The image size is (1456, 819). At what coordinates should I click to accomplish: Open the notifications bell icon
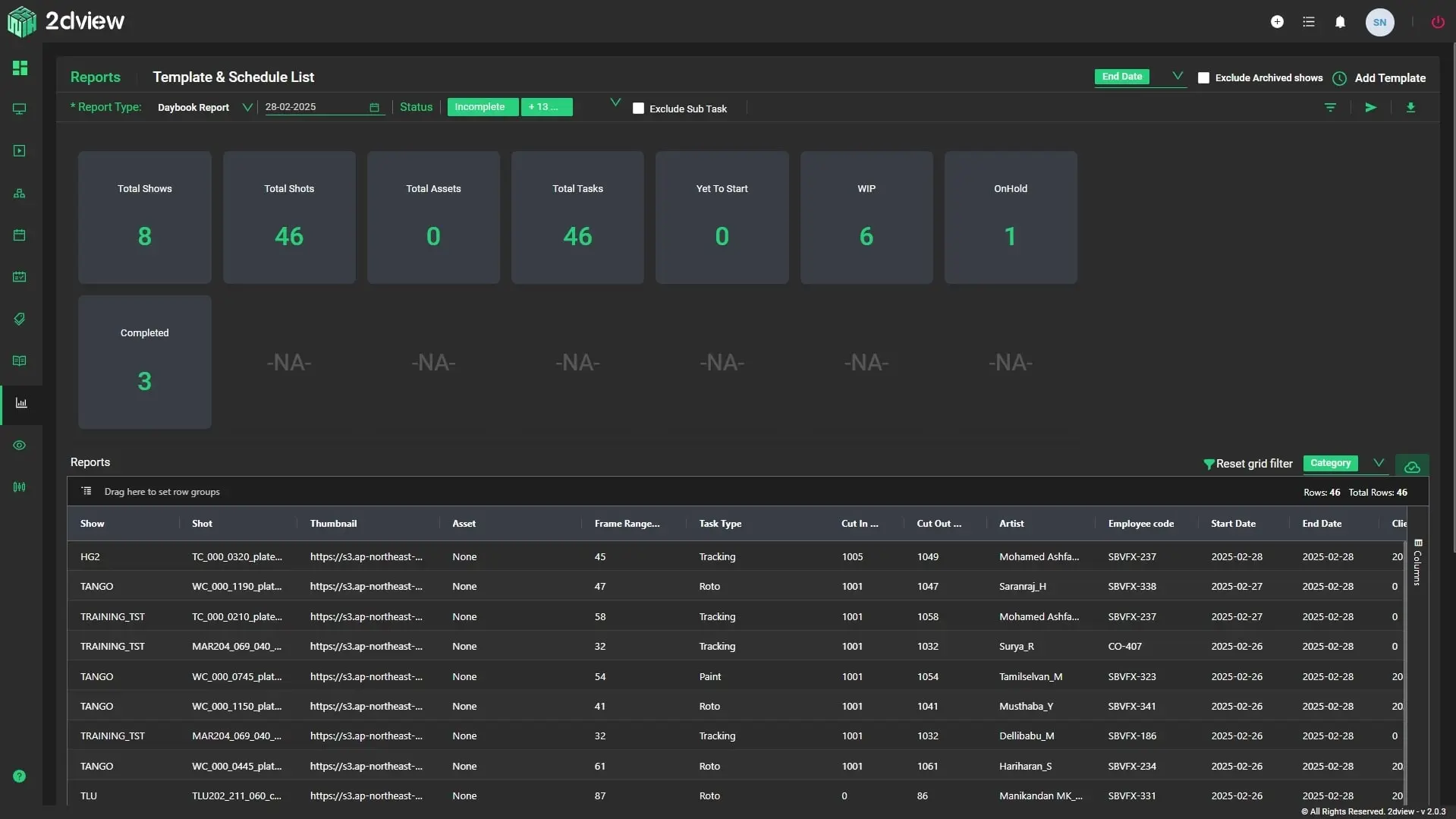[x=1340, y=22]
